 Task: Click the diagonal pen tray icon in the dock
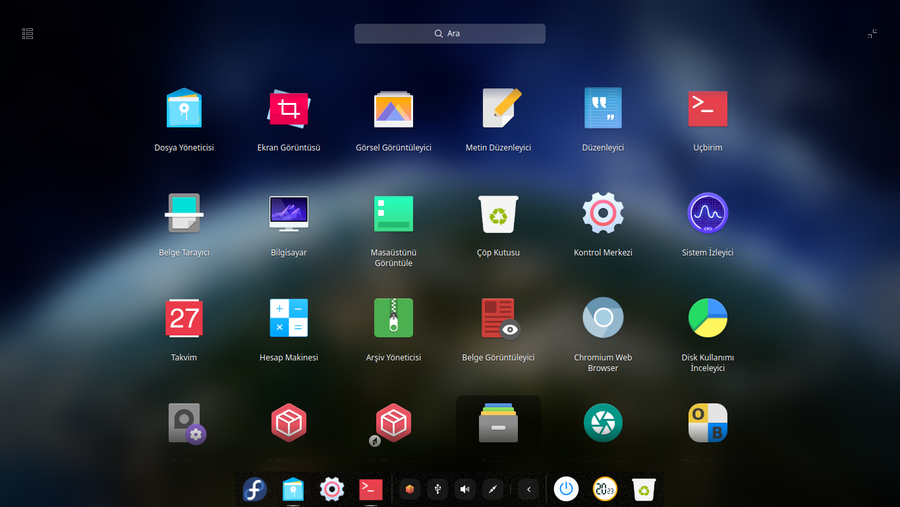(492, 489)
